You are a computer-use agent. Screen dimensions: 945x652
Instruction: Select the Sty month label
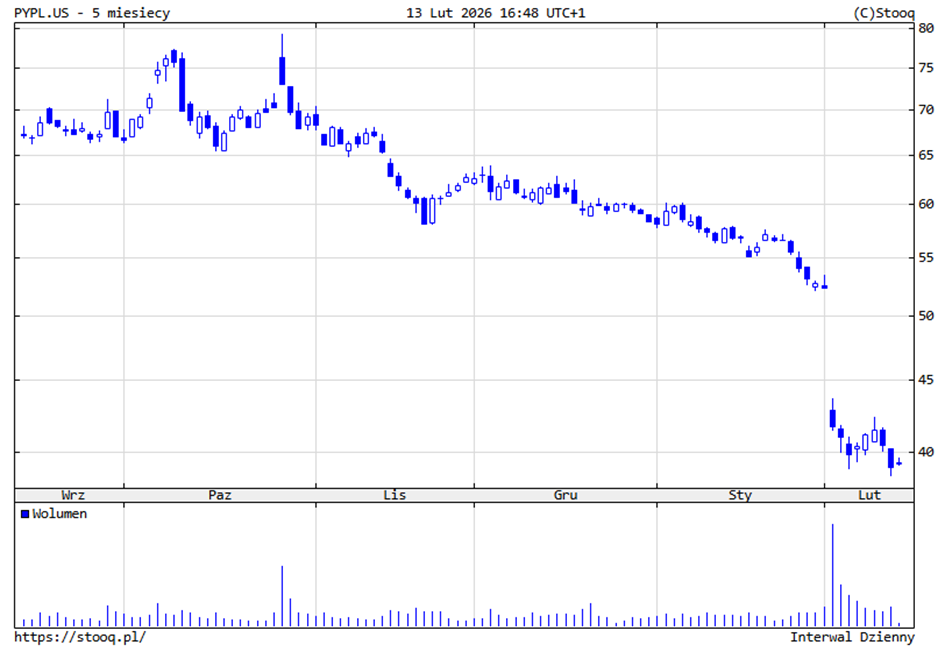point(740,495)
